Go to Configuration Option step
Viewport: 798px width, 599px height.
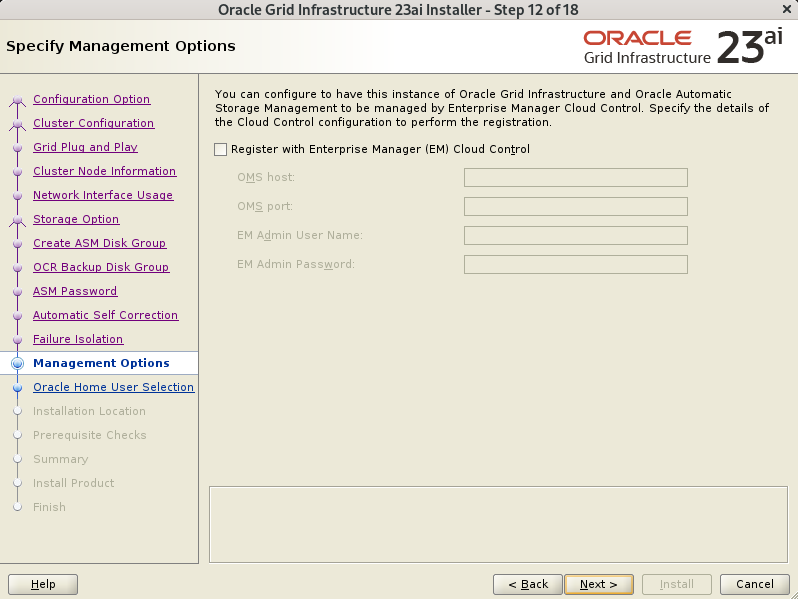point(92,99)
